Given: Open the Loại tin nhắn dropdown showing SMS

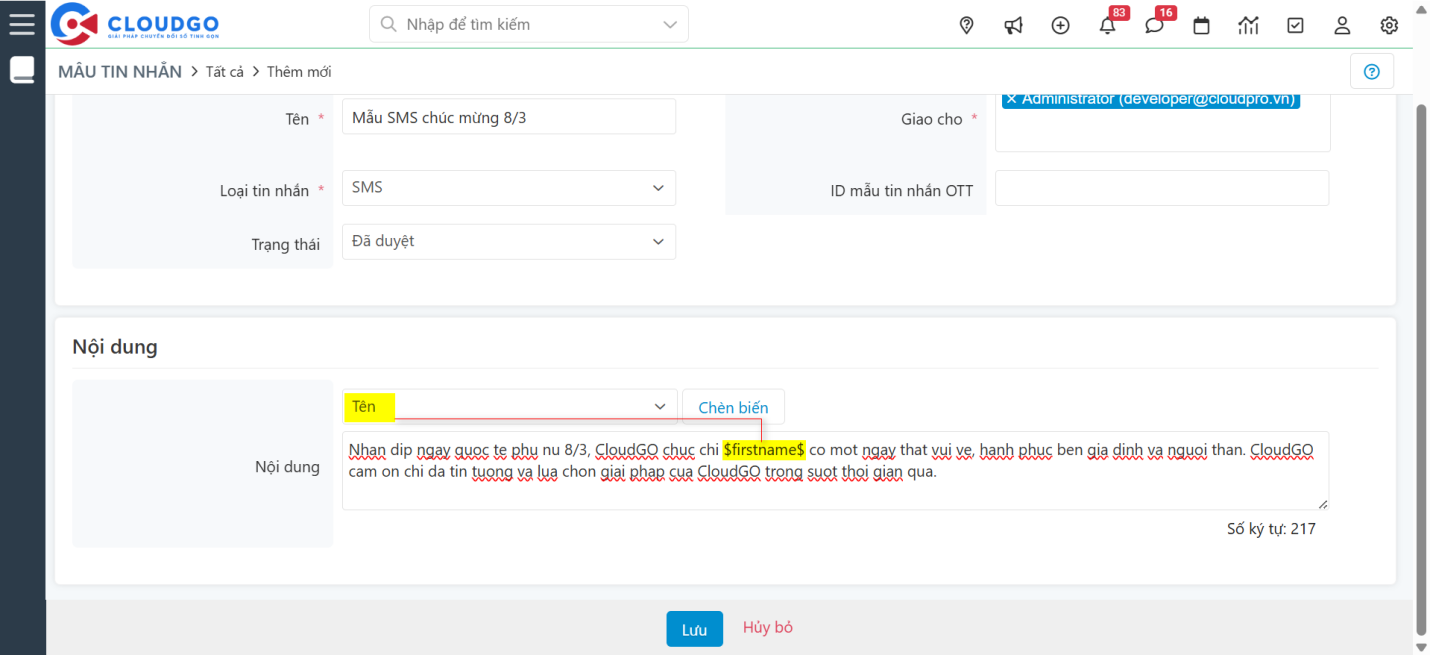Looking at the screenshot, I should [x=508, y=188].
